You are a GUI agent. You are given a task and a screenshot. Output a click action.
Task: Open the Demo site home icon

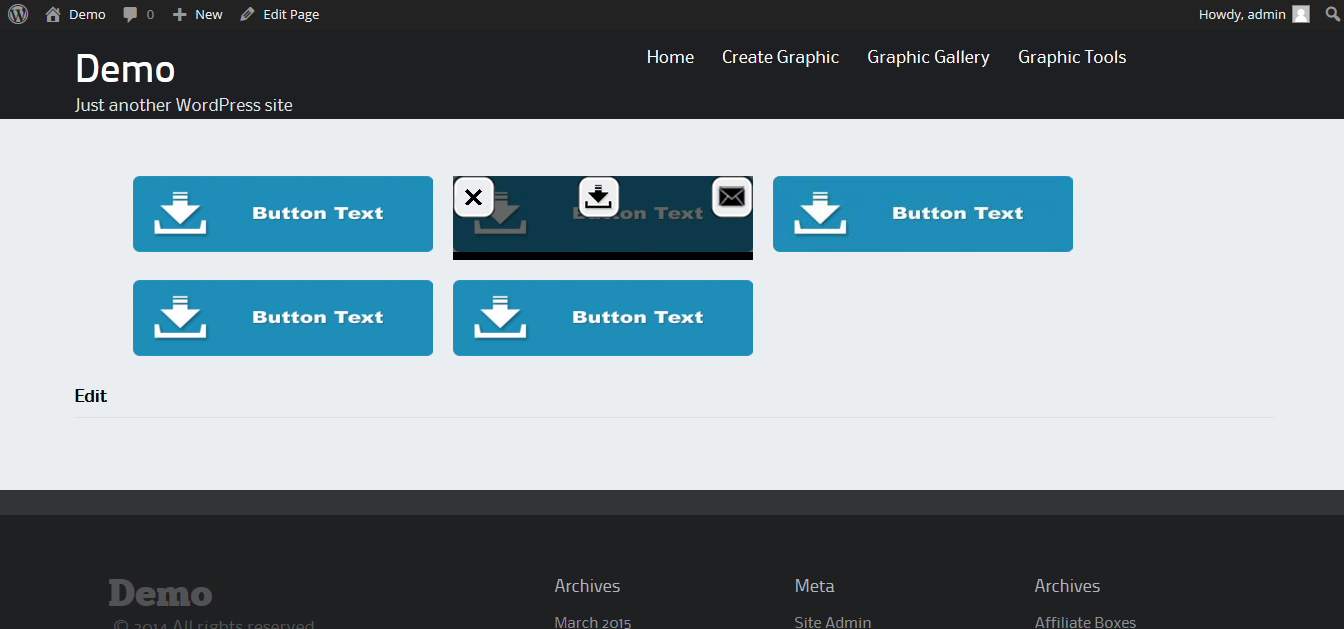pos(53,14)
